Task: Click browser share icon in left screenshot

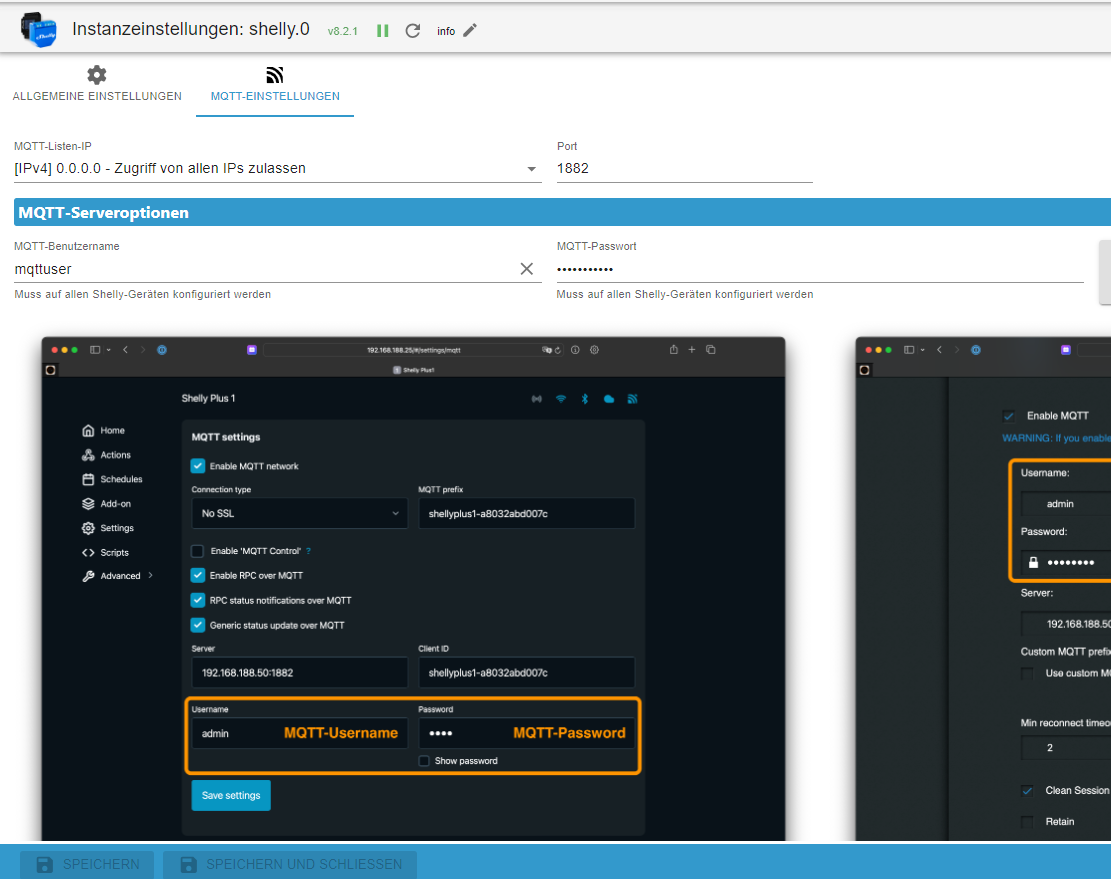Action: pos(673,349)
